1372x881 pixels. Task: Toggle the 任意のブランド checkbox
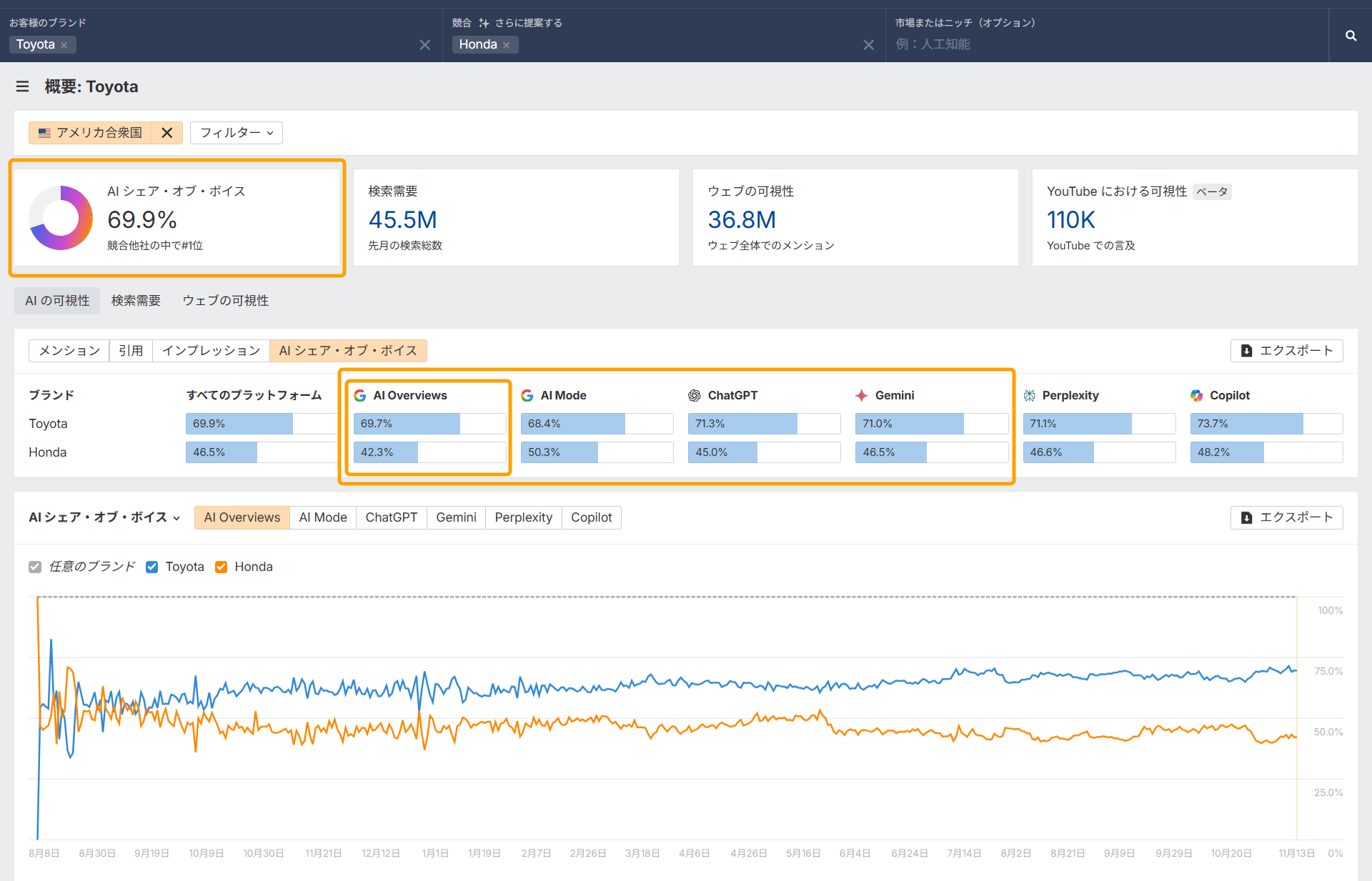pos(35,567)
